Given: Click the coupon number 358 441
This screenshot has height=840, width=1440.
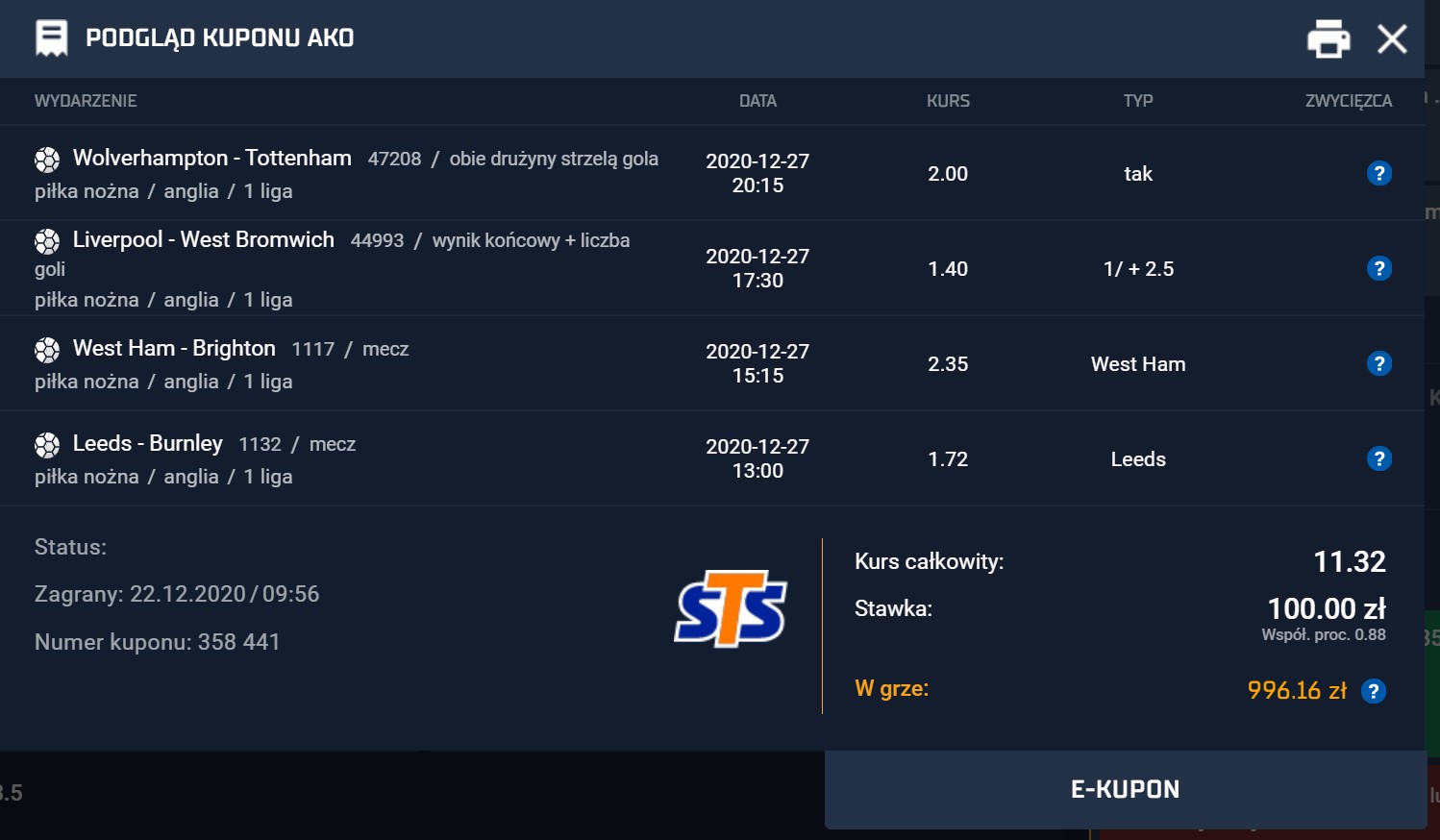Looking at the screenshot, I should (x=238, y=642).
